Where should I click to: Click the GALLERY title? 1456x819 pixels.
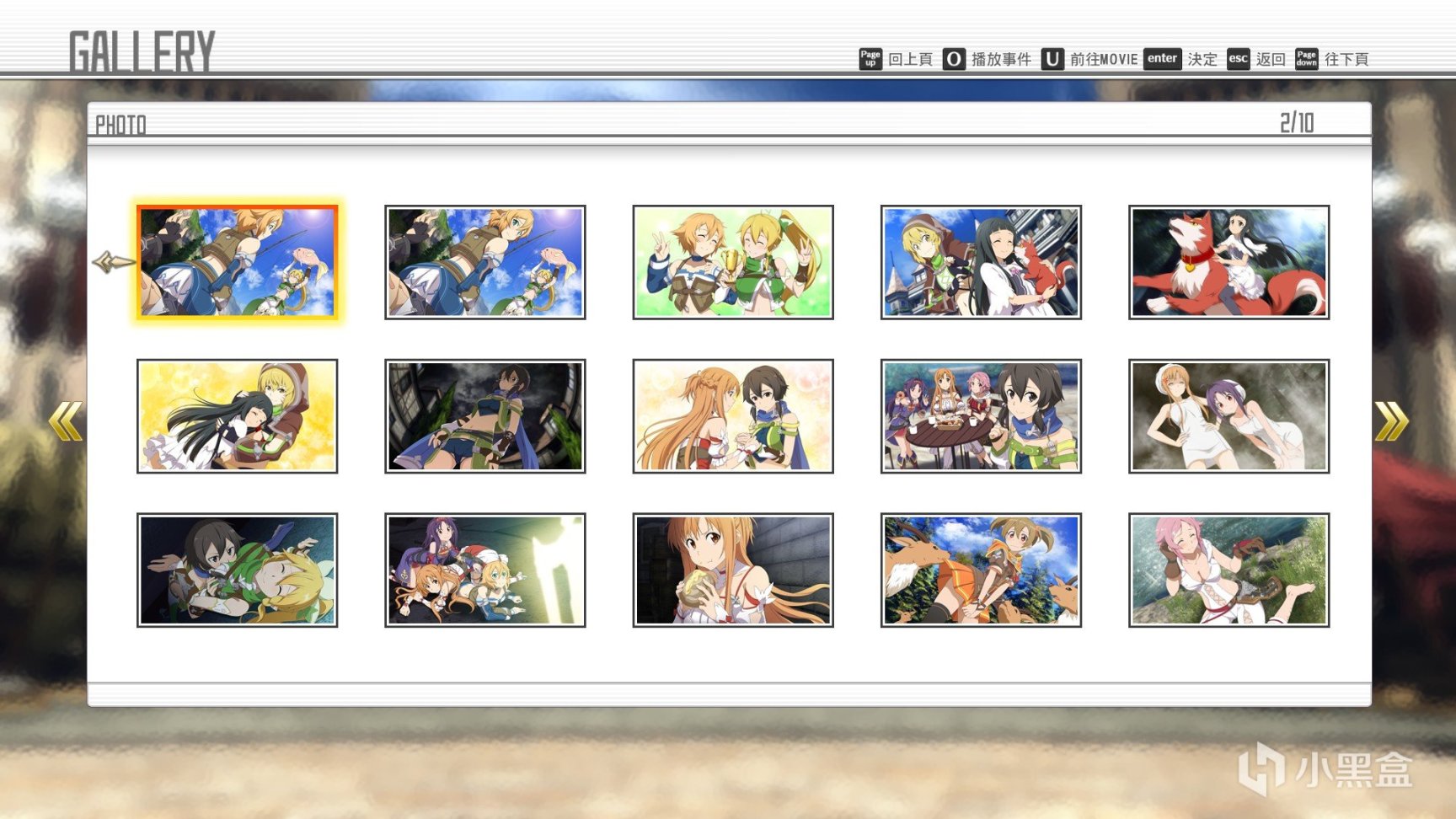point(142,51)
